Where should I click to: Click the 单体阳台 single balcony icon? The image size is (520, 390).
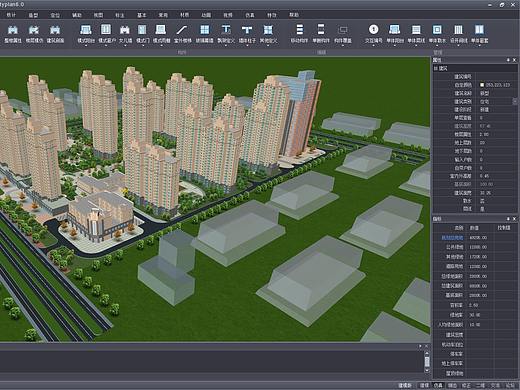coord(394,30)
